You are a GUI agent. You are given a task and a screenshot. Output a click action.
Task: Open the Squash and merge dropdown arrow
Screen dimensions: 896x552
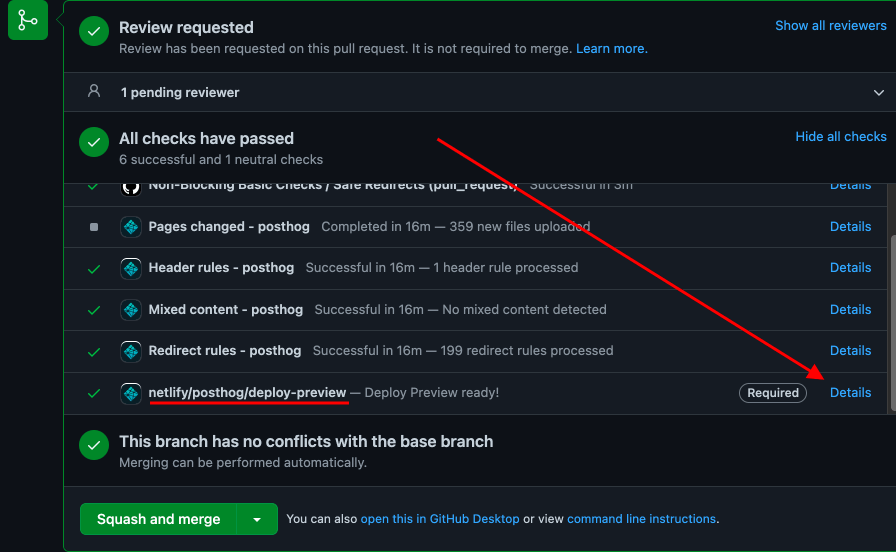257,520
